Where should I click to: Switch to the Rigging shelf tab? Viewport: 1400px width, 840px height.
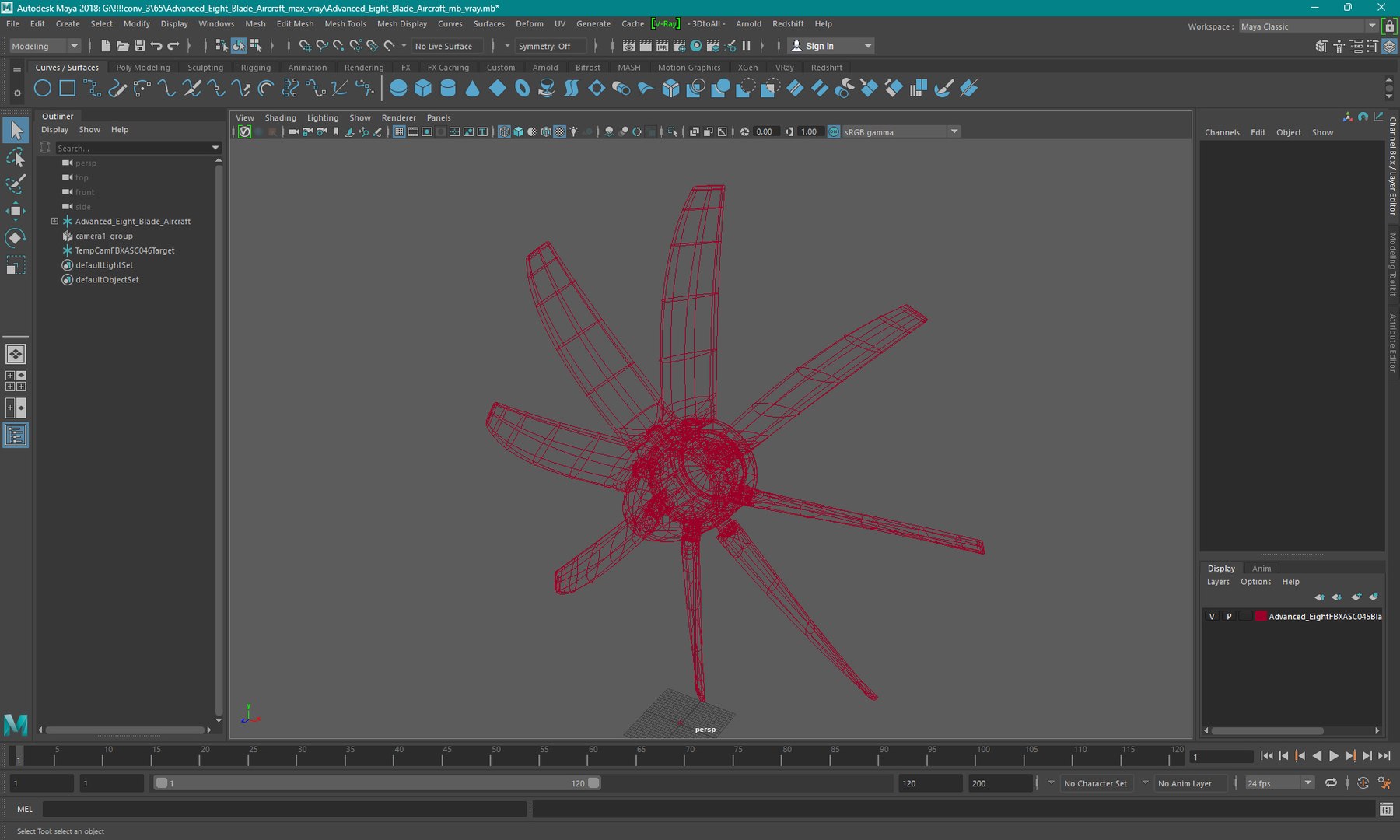(x=256, y=68)
